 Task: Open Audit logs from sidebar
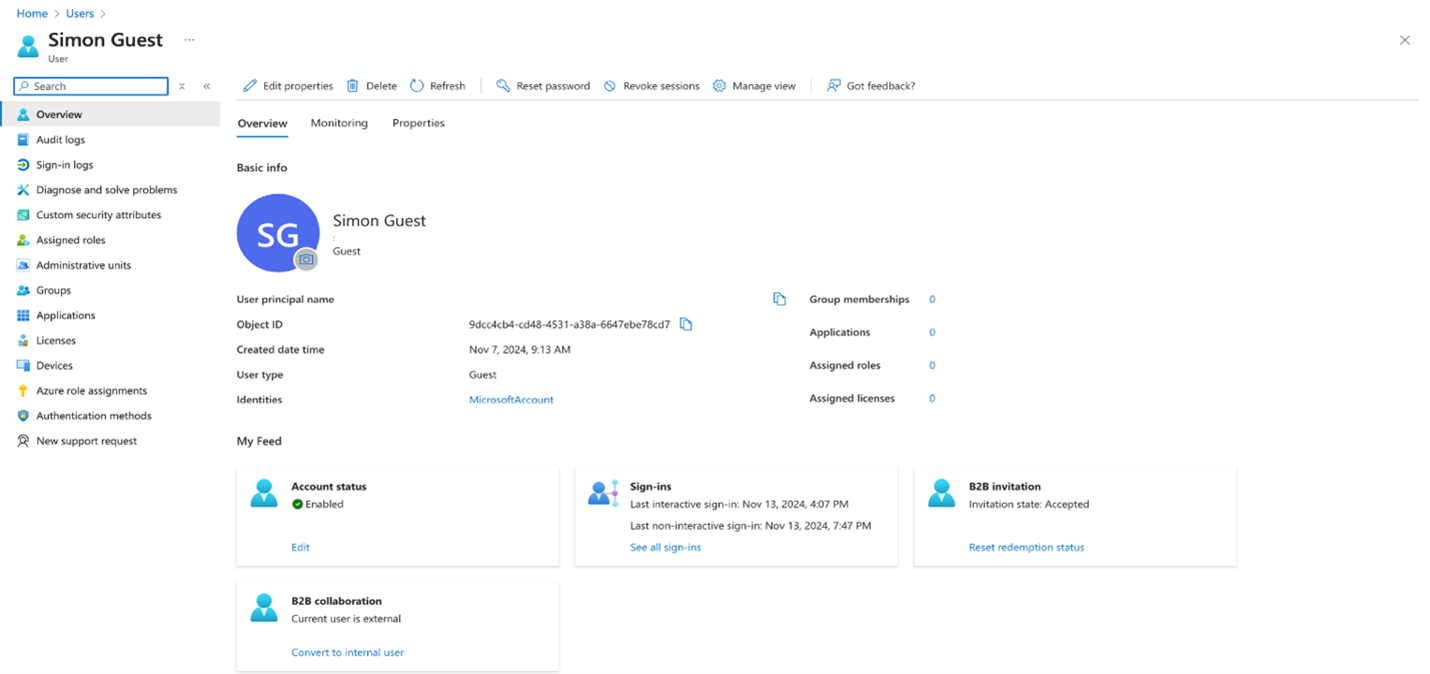[60, 139]
